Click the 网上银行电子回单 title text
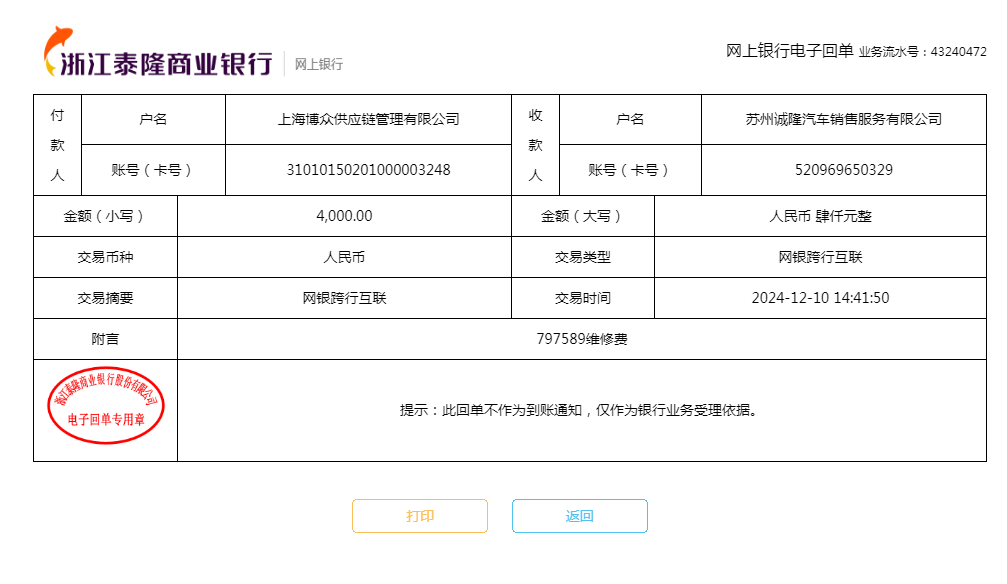The height and width of the screenshot is (584, 1007). click(789, 51)
